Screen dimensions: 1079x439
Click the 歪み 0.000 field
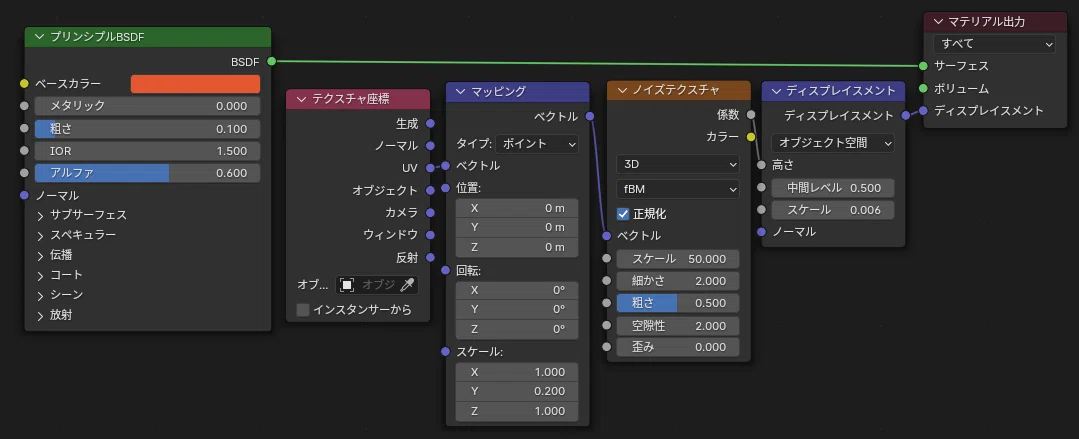click(x=678, y=347)
